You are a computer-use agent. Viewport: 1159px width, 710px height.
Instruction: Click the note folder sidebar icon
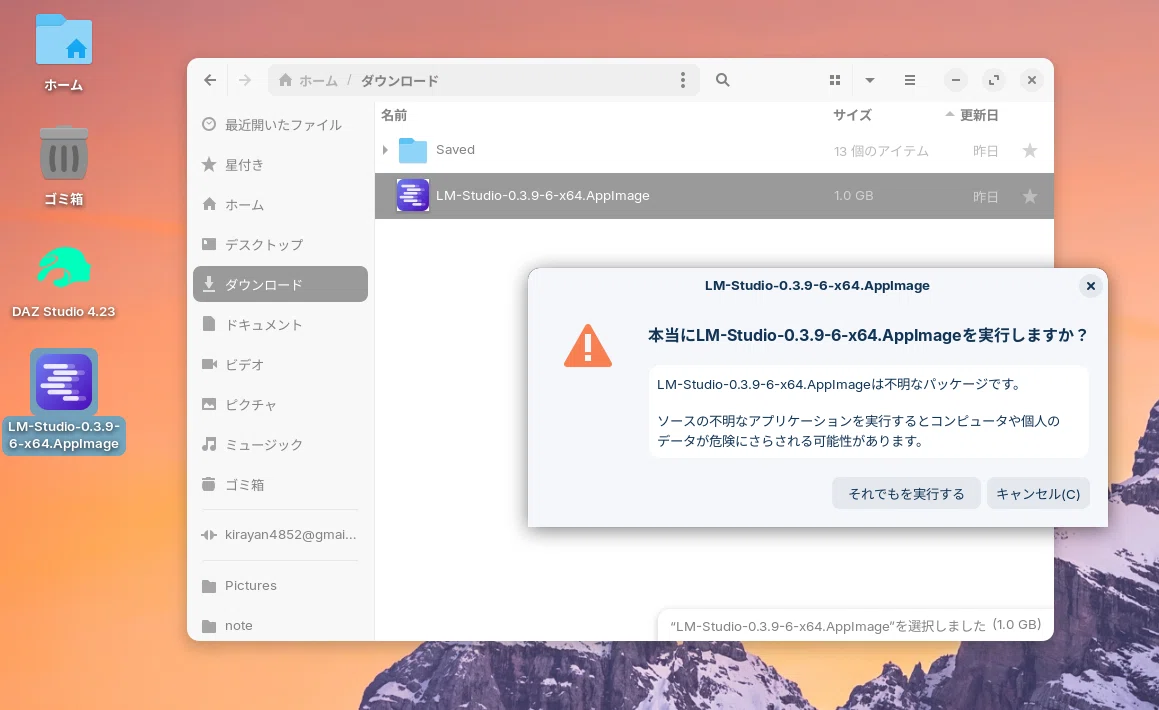click(x=209, y=626)
